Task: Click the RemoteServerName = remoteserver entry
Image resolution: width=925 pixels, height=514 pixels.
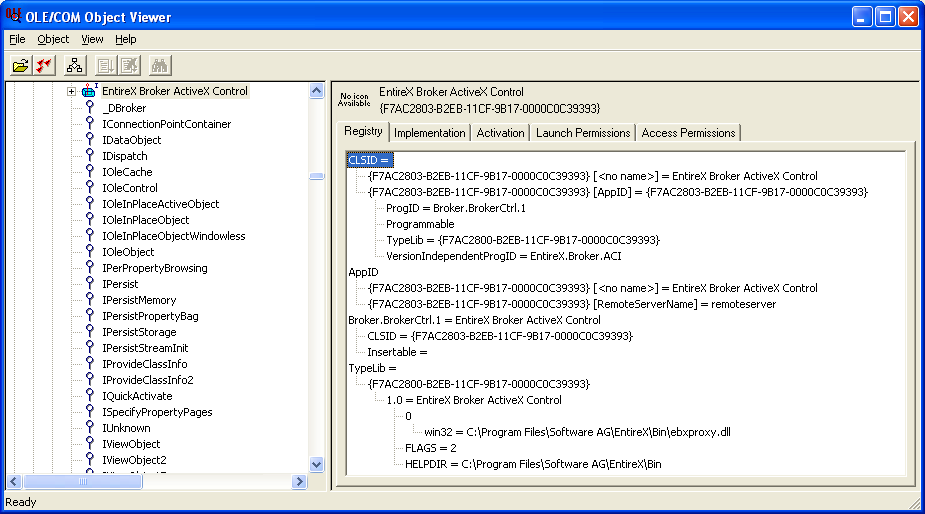Action: coord(572,304)
